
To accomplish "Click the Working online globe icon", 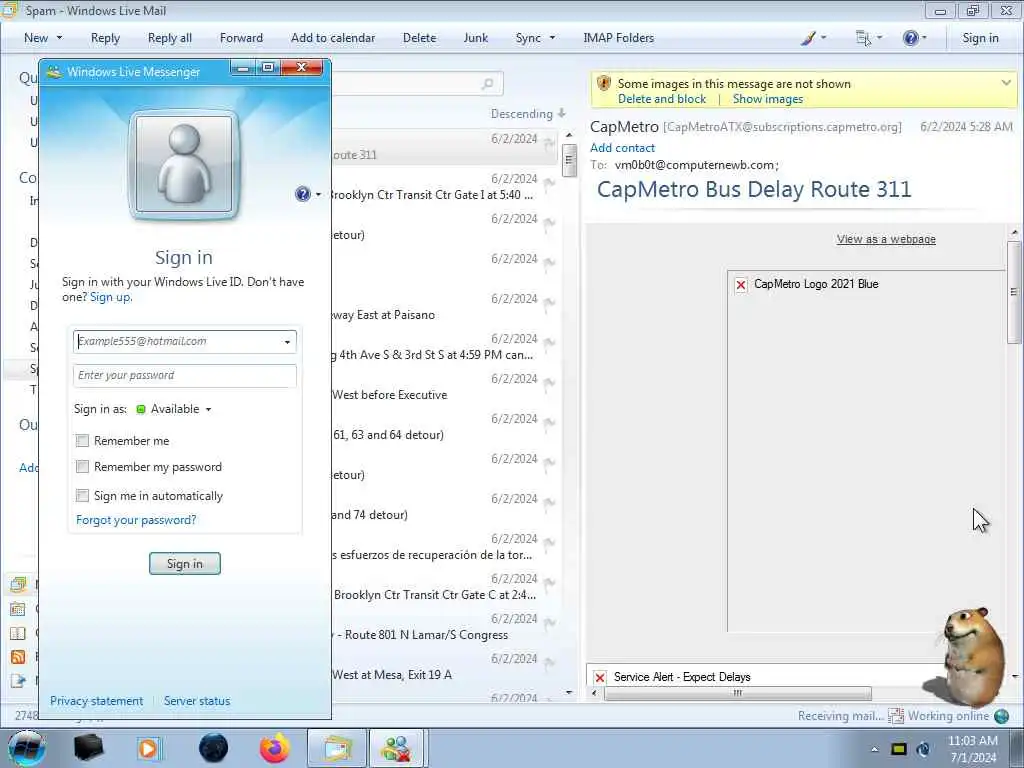I will click(x=1001, y=716).
